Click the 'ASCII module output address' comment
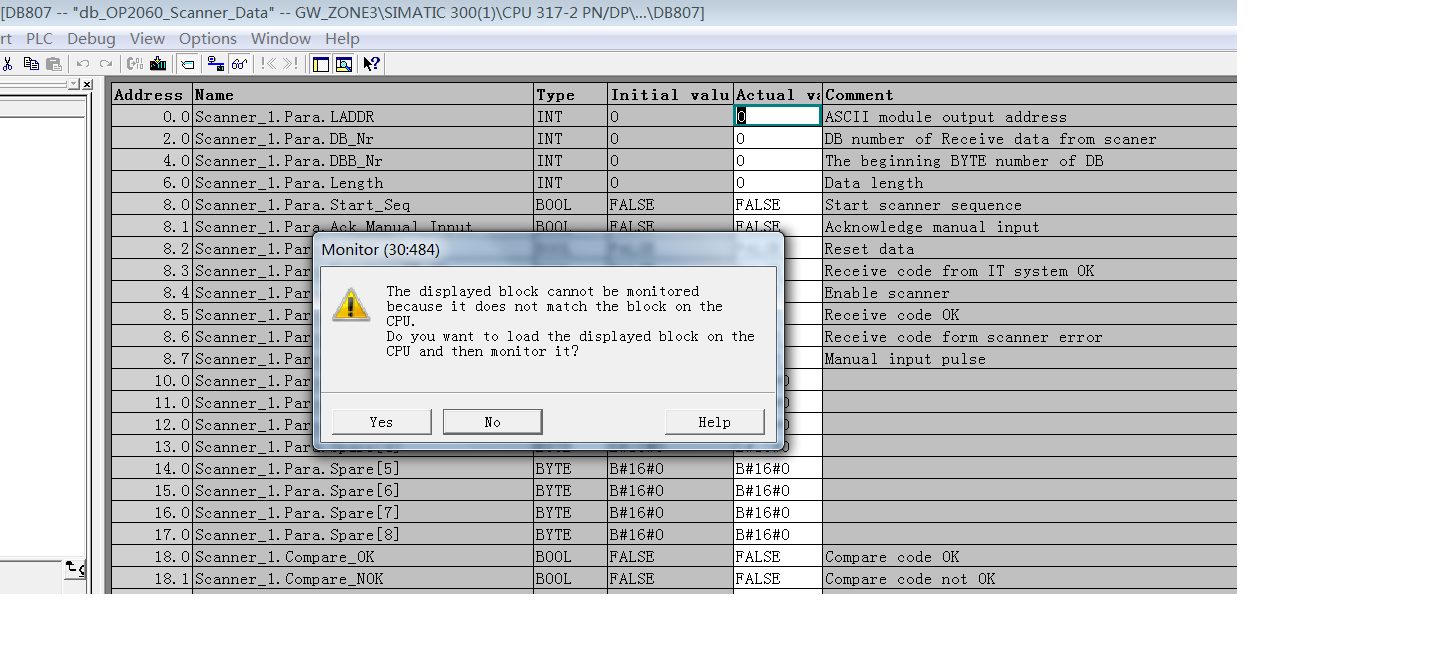This screenshot has width=1440, height=652. 946,117
